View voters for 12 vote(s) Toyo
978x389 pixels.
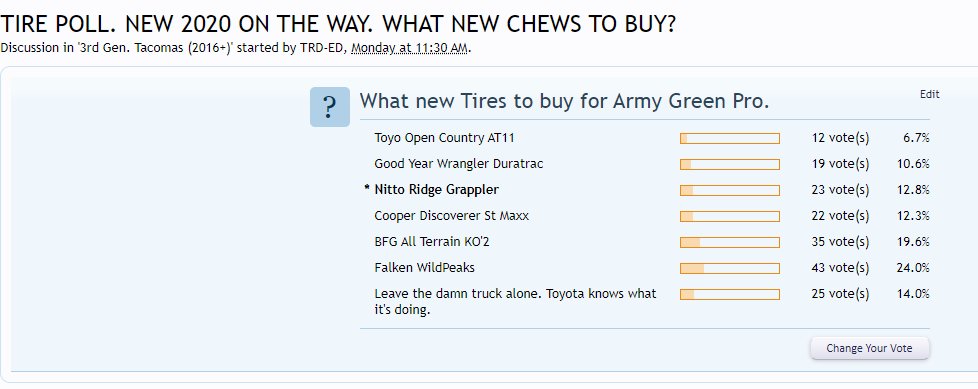click(840, 138)
